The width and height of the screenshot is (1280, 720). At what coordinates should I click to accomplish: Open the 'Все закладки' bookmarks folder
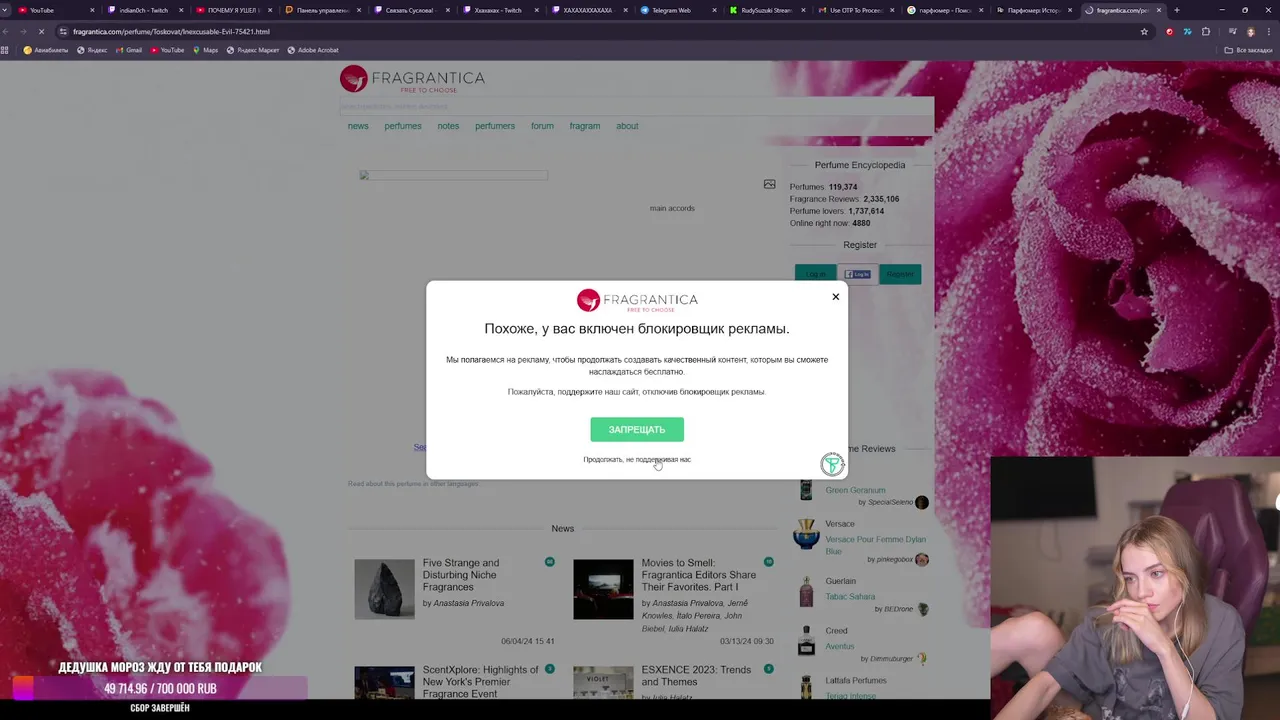pos(1249,50)
